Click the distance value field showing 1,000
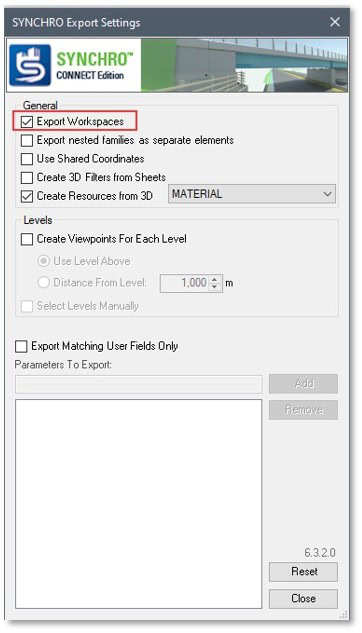This screenshot has height=633, width=362. [x=184, y=283]
